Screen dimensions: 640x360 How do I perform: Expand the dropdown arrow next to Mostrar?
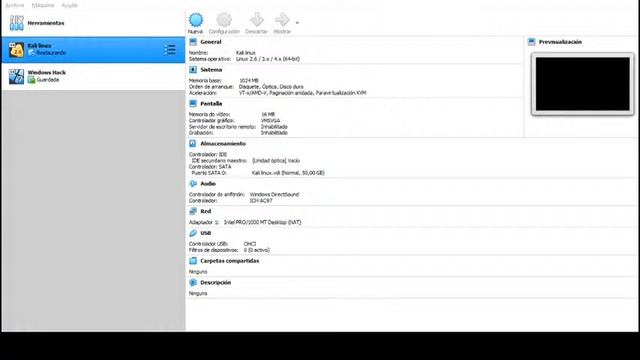297,23
